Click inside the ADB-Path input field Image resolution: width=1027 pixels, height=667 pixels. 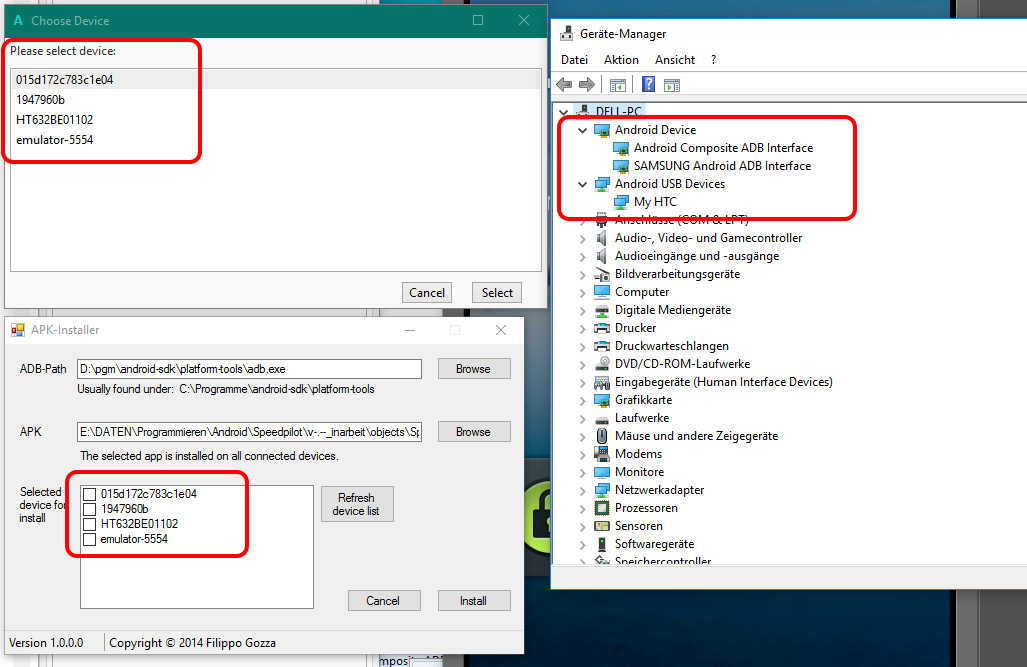click(250, 368)
